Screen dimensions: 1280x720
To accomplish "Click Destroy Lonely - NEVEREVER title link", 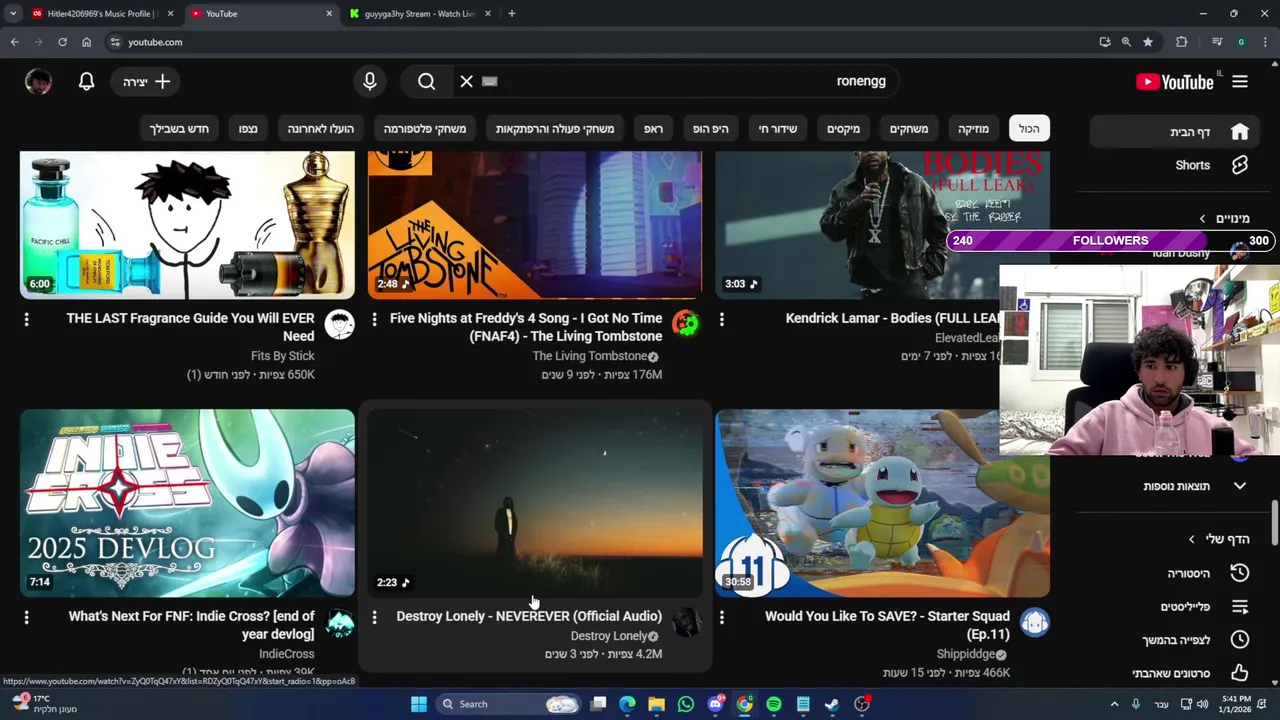I will pos(529,616).
